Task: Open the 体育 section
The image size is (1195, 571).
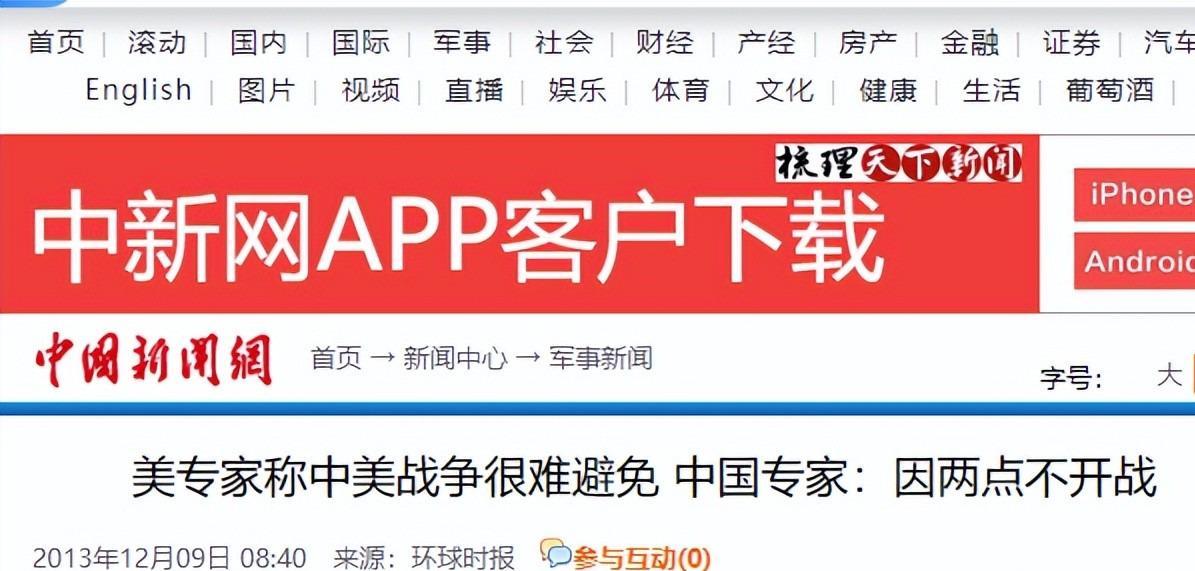Action: (x=681, y=90)
